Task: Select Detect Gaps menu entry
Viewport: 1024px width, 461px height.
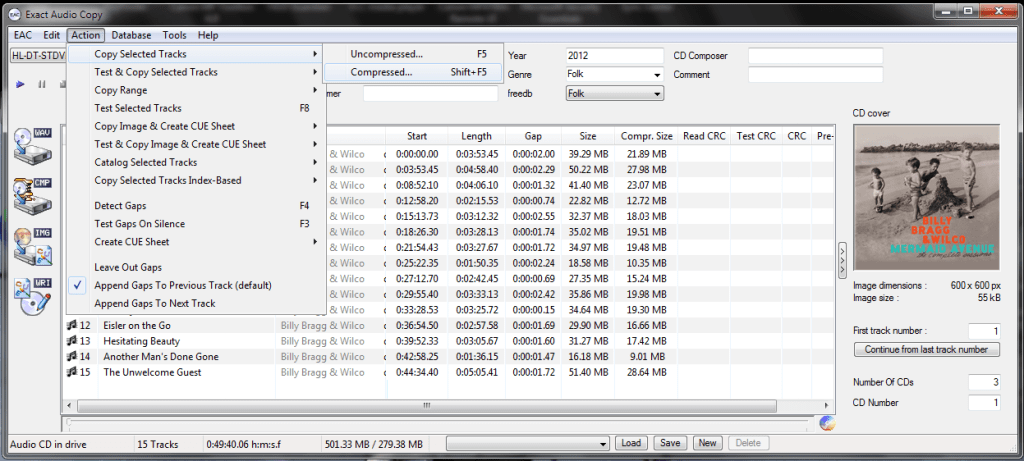Action: [196, 206]
